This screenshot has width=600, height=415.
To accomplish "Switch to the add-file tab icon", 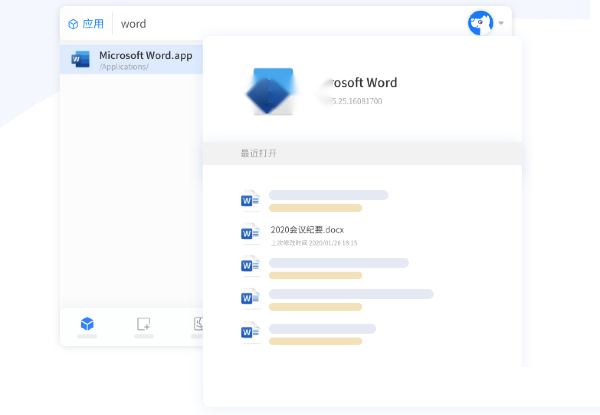I will [143, 324].
